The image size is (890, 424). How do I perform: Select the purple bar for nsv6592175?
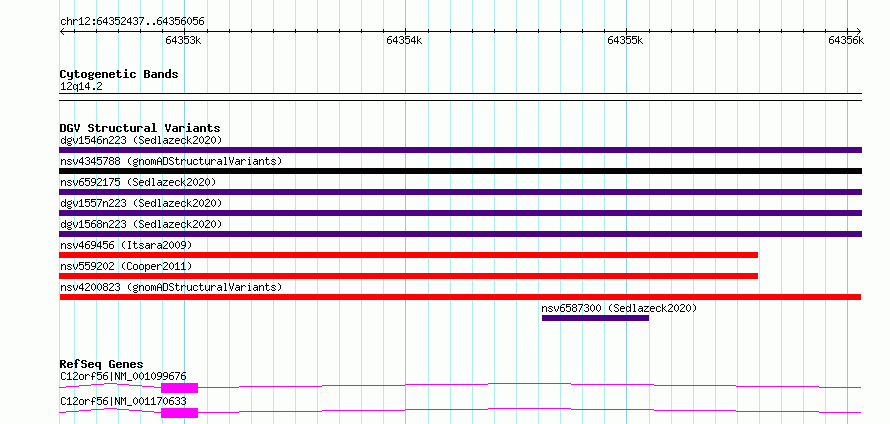click(460, 192)
